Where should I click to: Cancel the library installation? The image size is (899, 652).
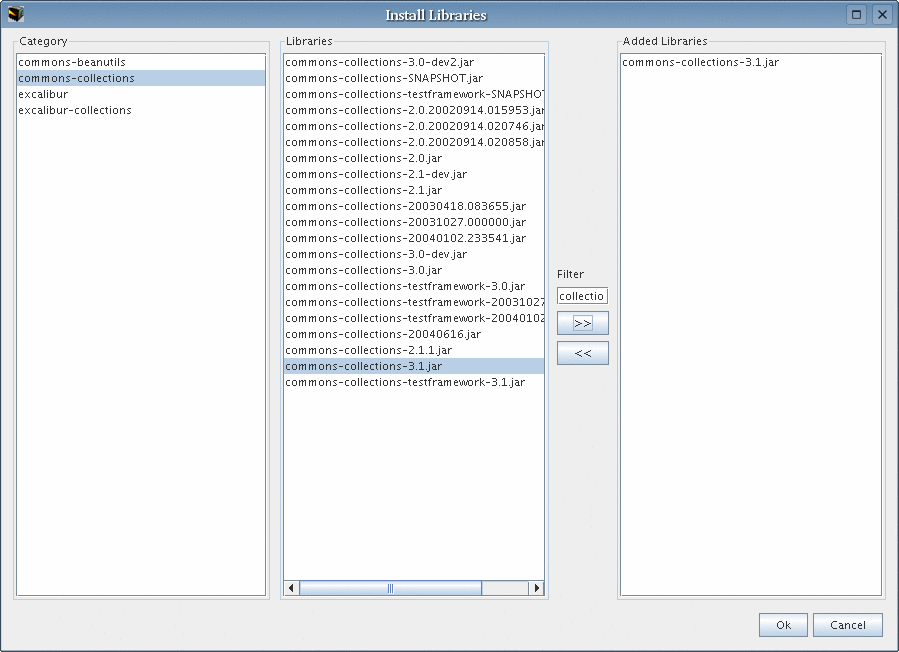point(847,625)
